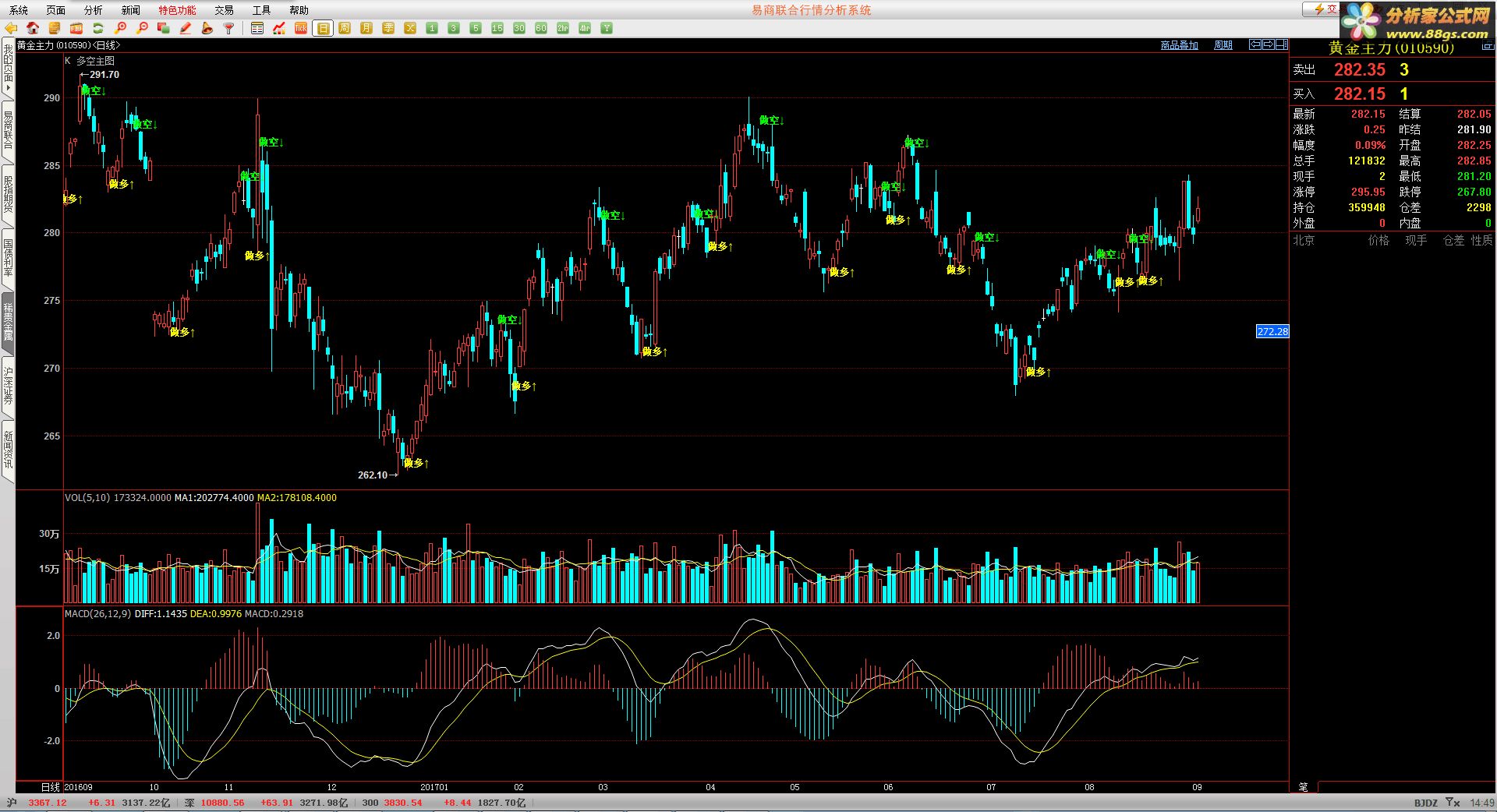Open the 新闻 menu
Screen dimensions: 1497x812
pos(130,10)
